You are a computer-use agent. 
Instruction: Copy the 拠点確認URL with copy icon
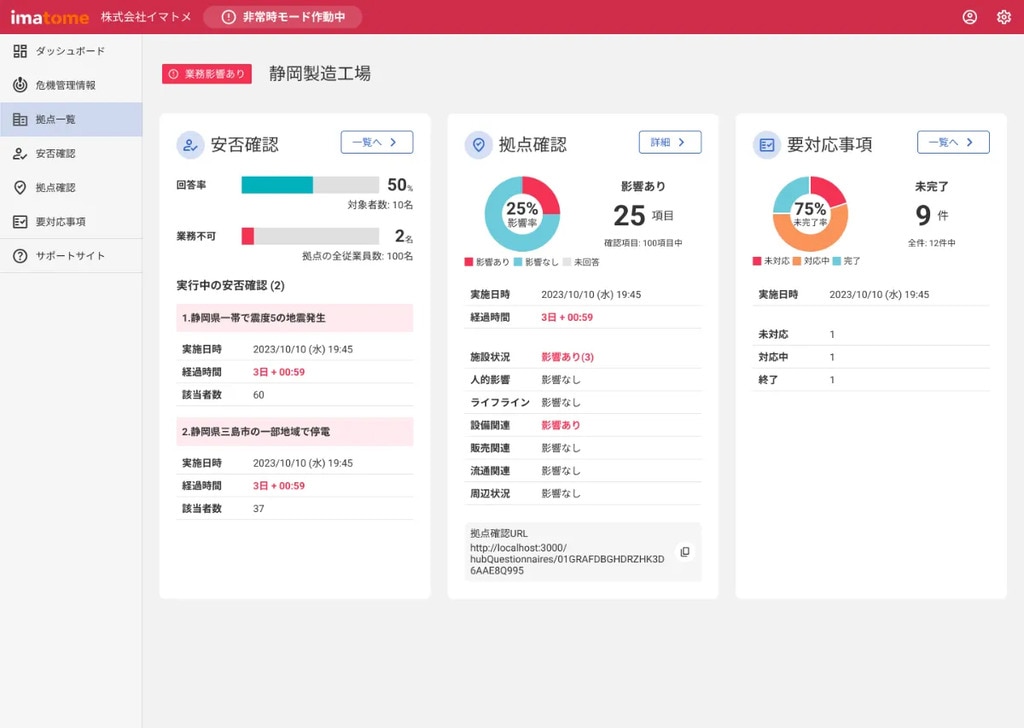(x=685, y=552)
